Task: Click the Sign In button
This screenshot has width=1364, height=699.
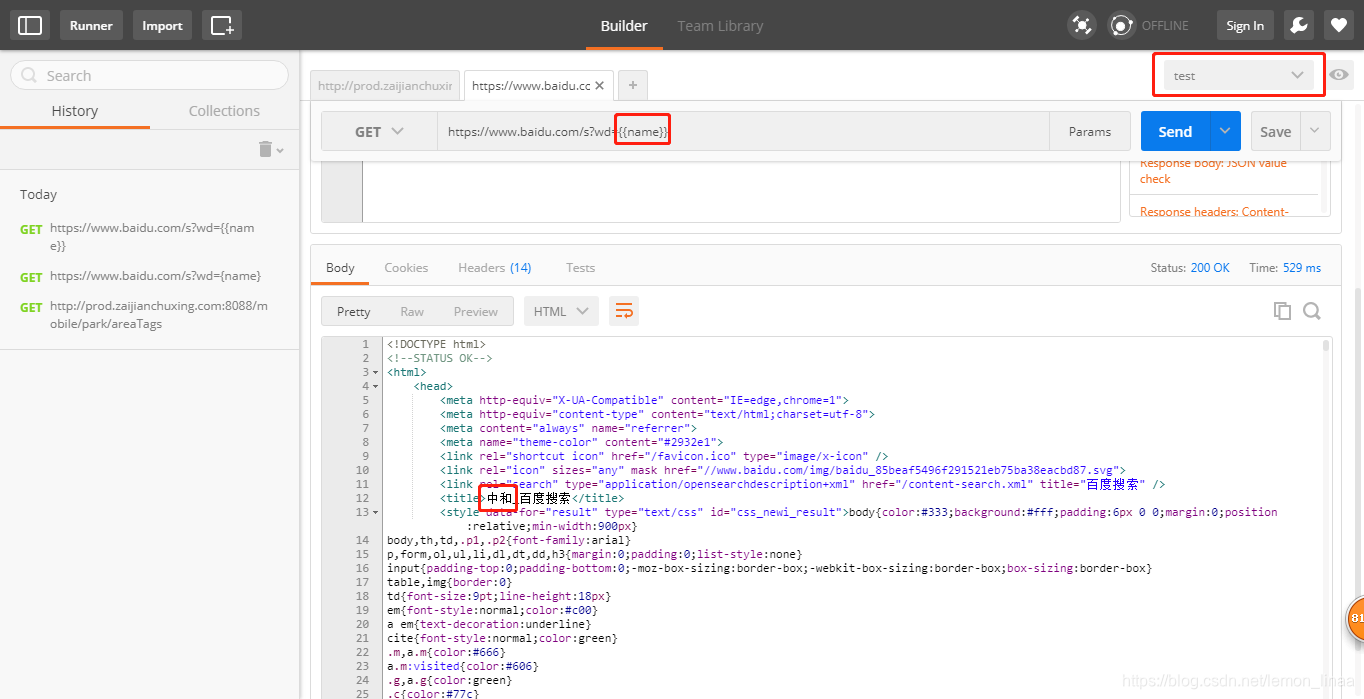Action: coord(1245,25)
